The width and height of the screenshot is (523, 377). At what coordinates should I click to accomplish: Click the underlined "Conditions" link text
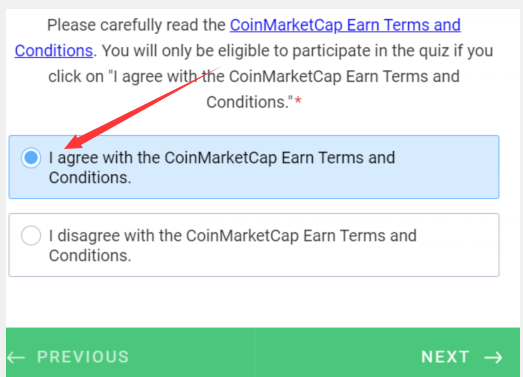pyautogui.click(x=54, y=51)
